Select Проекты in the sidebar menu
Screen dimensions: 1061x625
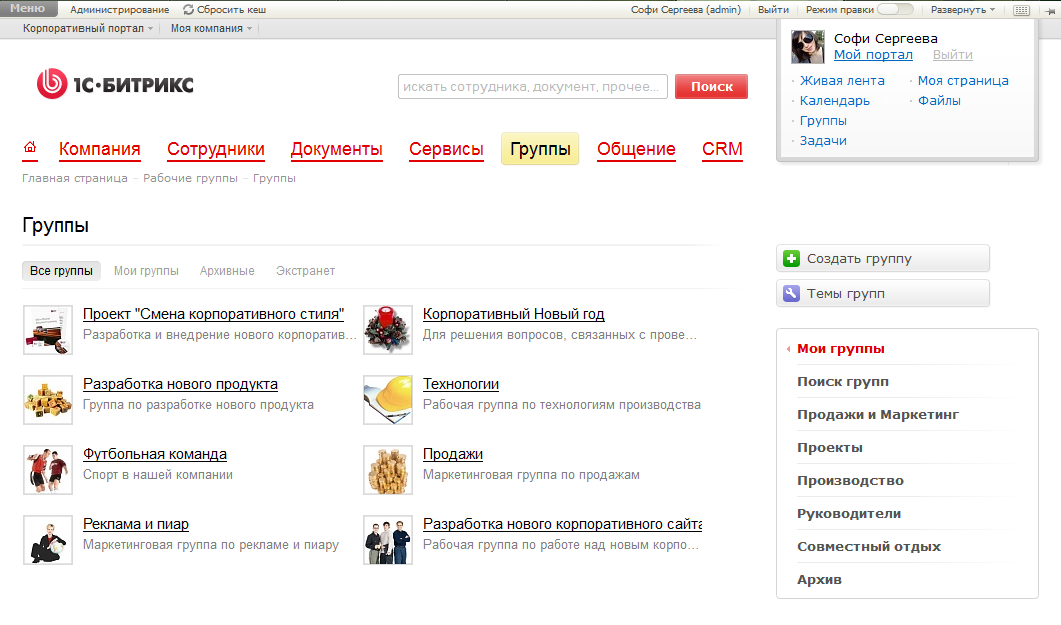tap(829, 448)
